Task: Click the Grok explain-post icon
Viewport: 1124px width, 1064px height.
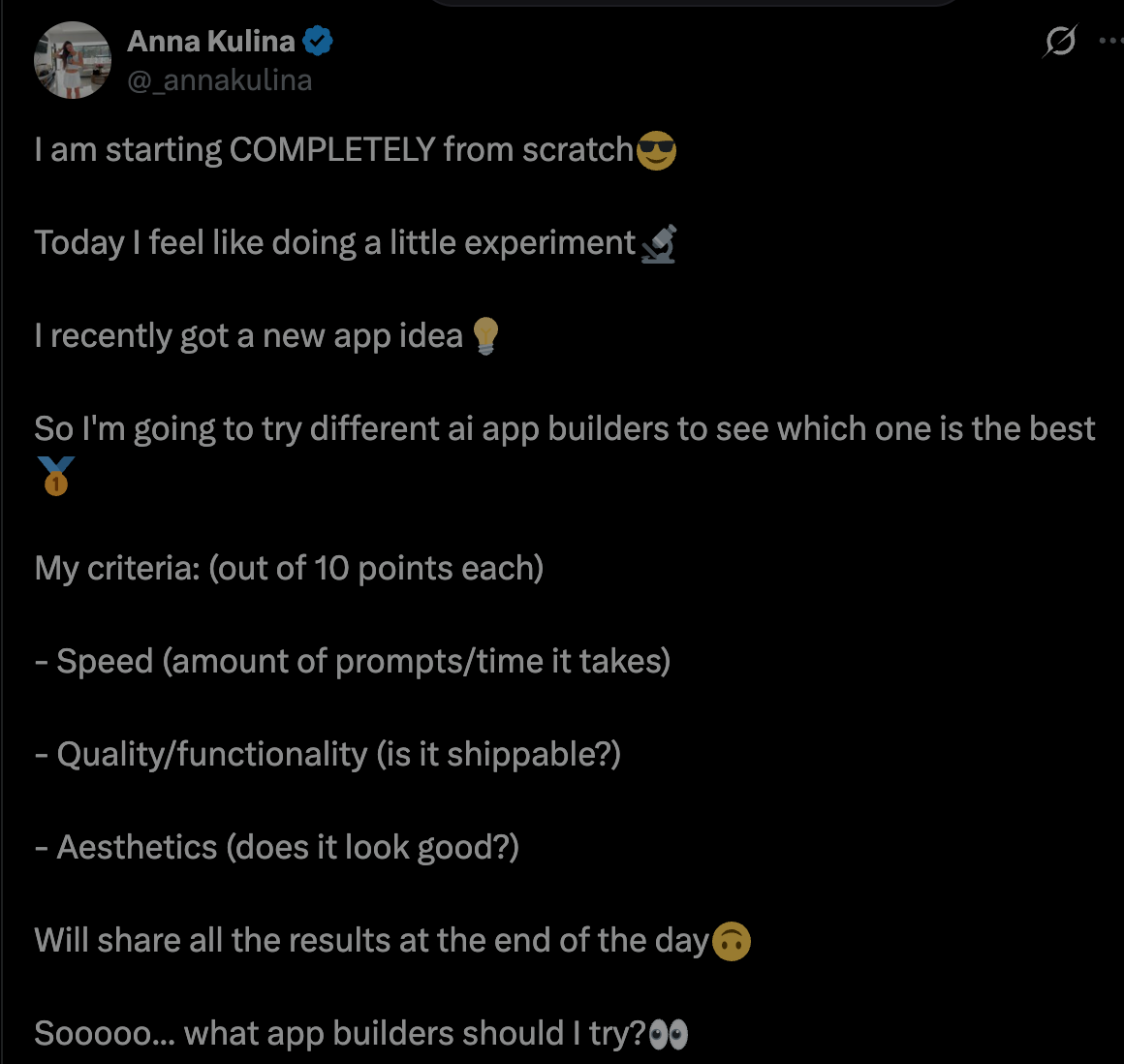Action: (1060, 42)
